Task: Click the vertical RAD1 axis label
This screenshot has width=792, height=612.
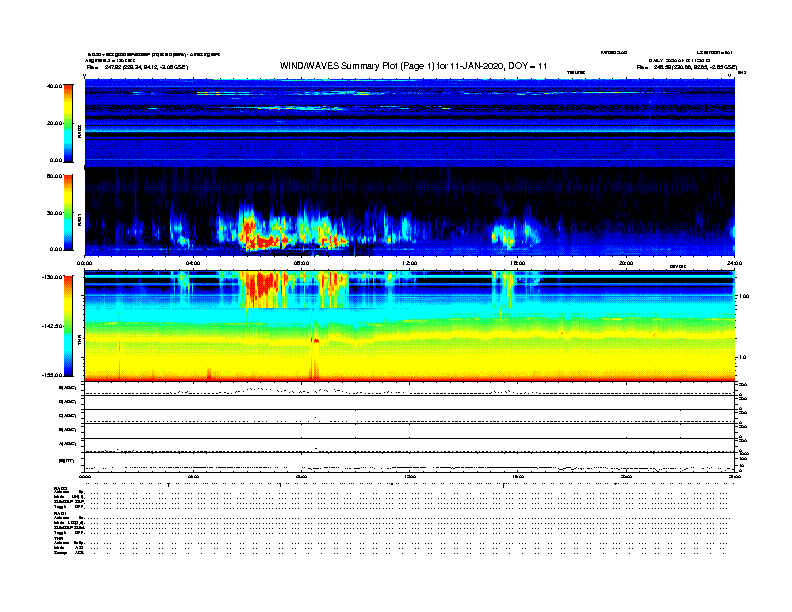Action: (79, 219)
